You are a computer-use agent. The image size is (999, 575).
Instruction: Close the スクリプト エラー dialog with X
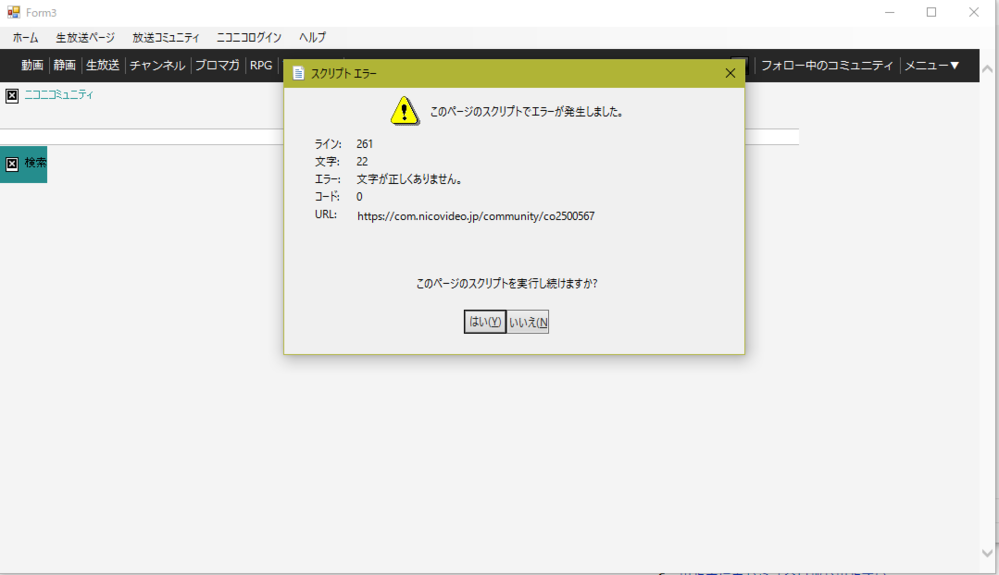pos(730,73)
